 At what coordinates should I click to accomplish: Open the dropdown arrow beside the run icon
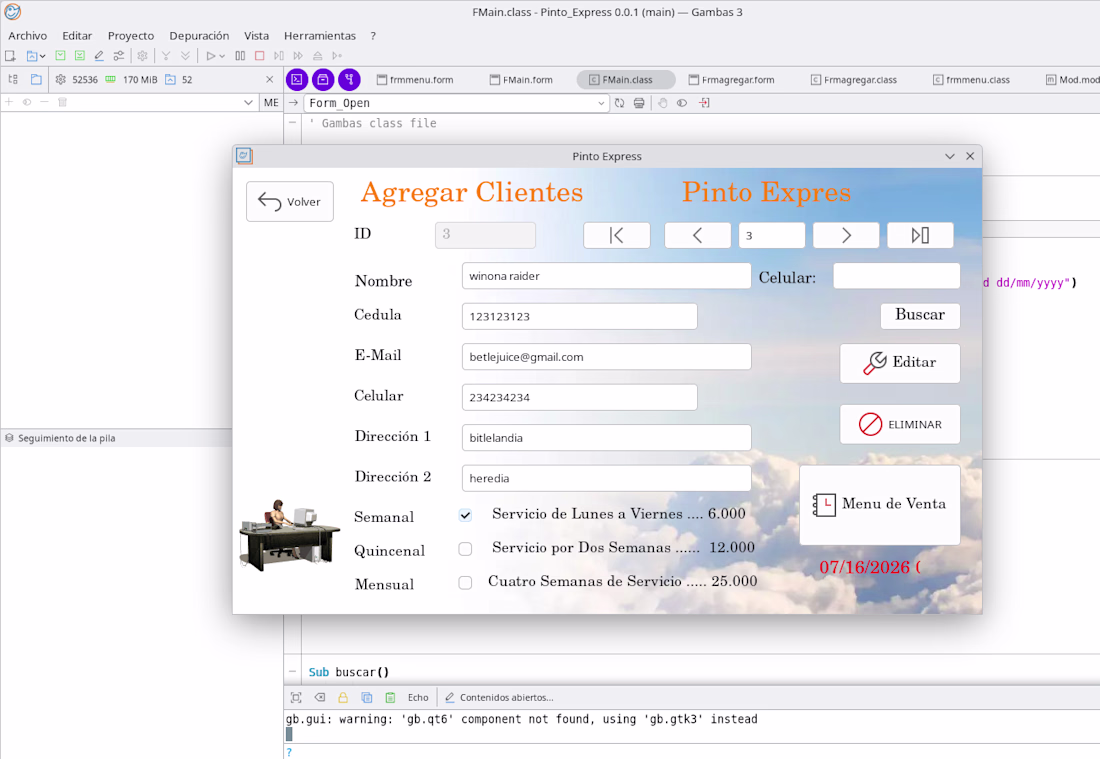click(x=222, y=56)
